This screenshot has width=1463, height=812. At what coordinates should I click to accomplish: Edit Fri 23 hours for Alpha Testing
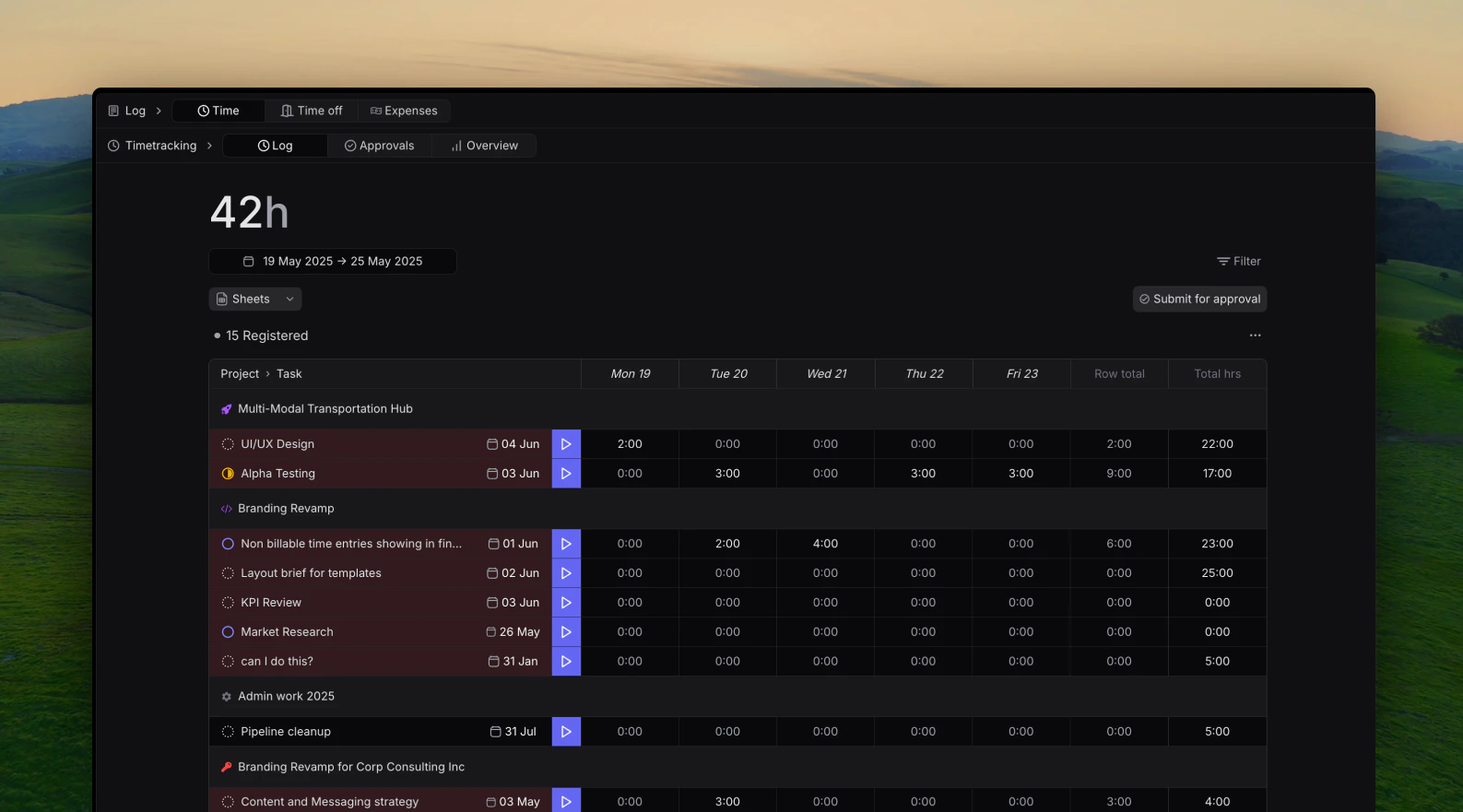pyautogui.click(x=1021, y=474)
